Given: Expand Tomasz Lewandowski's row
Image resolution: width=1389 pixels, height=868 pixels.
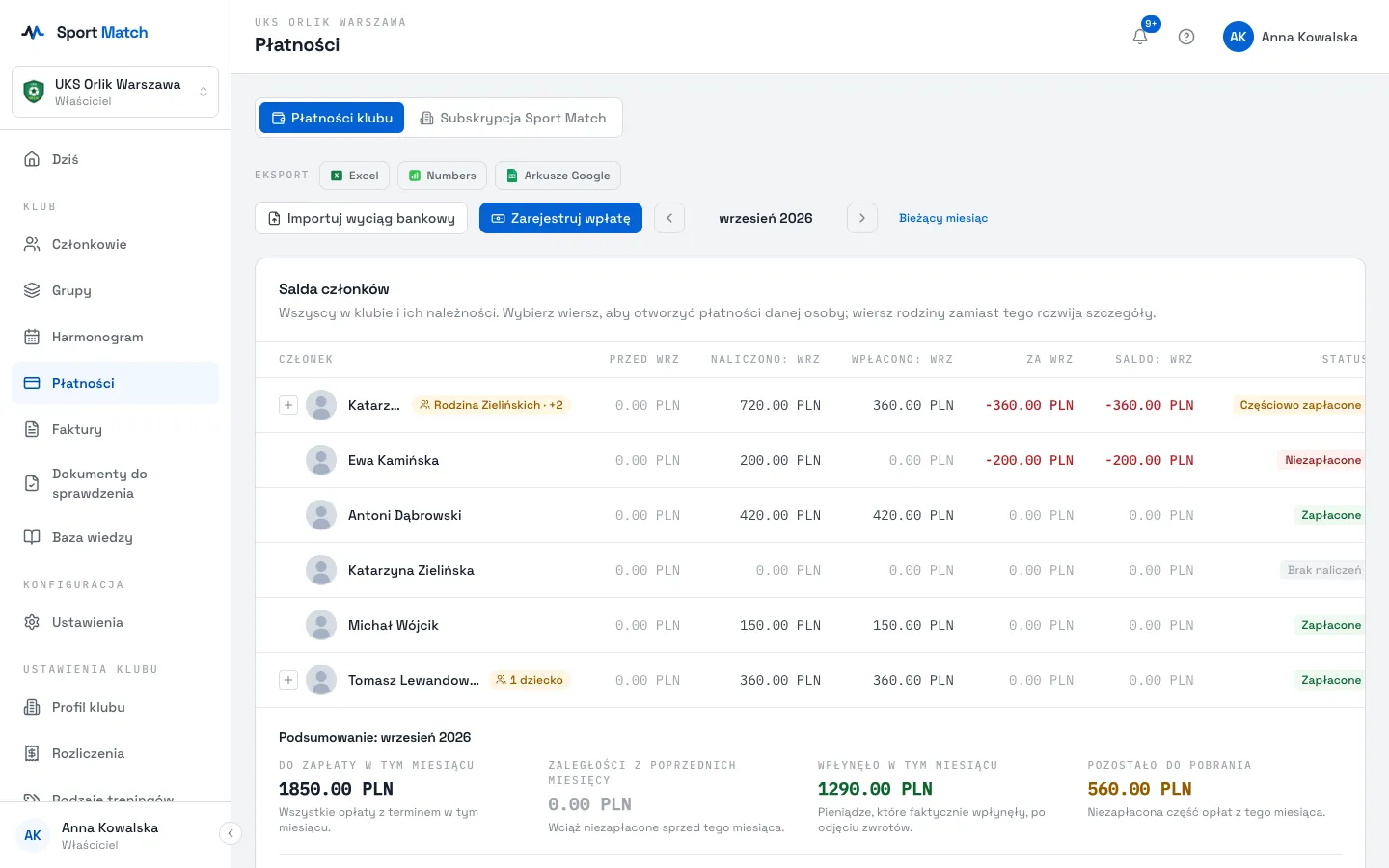Looking at the screenshot, I should pos(288,680).
